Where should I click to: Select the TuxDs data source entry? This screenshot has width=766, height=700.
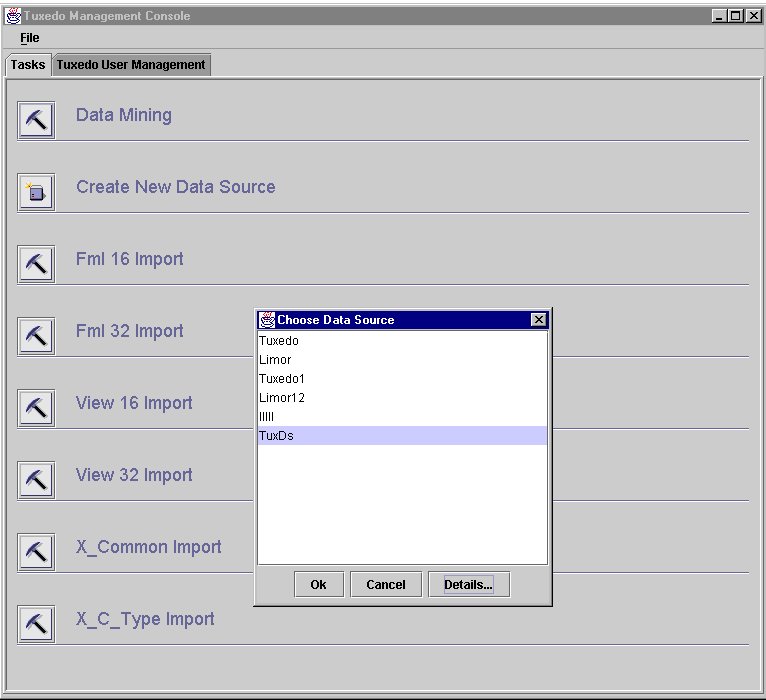pyautogui.click(x=402, y=435)
